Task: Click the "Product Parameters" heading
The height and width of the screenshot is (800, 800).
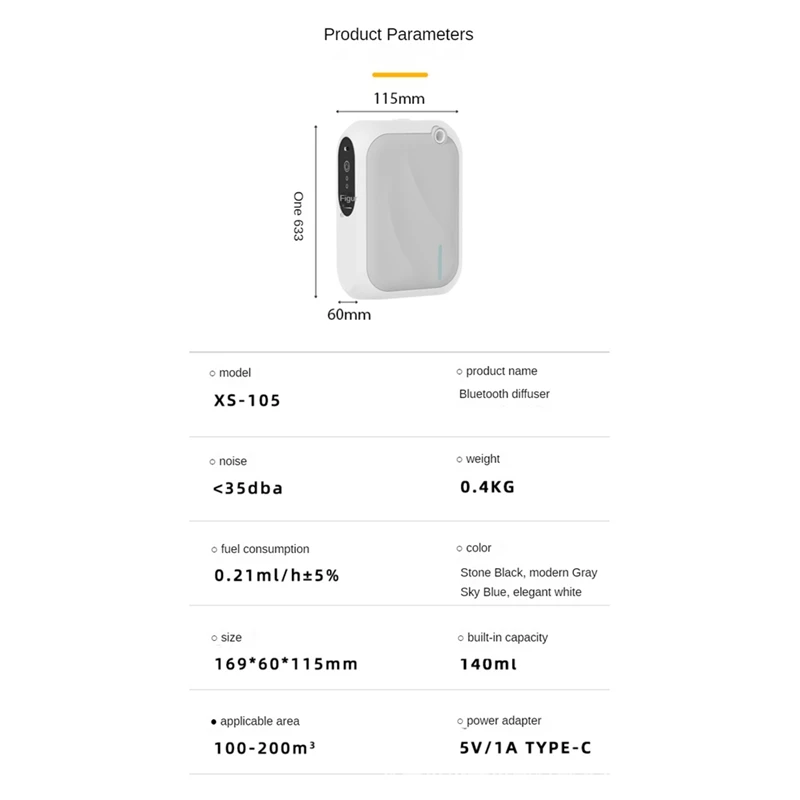Action: (x=398, y=35)
